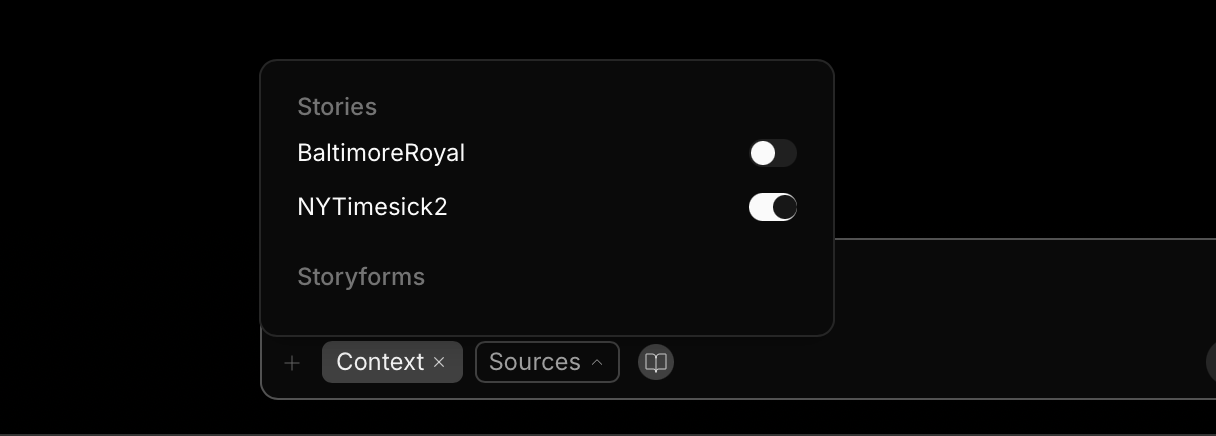Click the dark knob on the NYTimesick2 switch
The image size is (1216, 436).
click(x=785, y=207)
